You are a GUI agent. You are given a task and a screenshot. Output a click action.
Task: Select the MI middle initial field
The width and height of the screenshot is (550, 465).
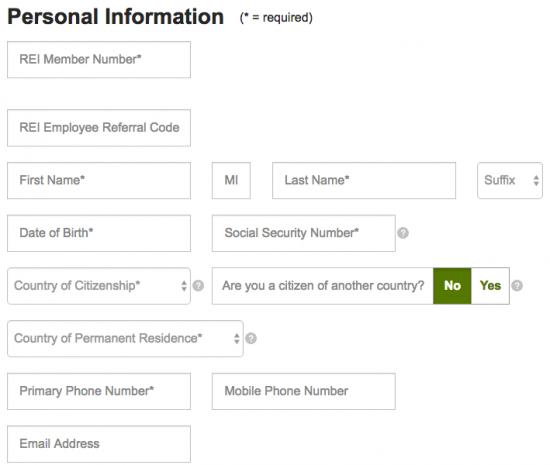[231, 181]
